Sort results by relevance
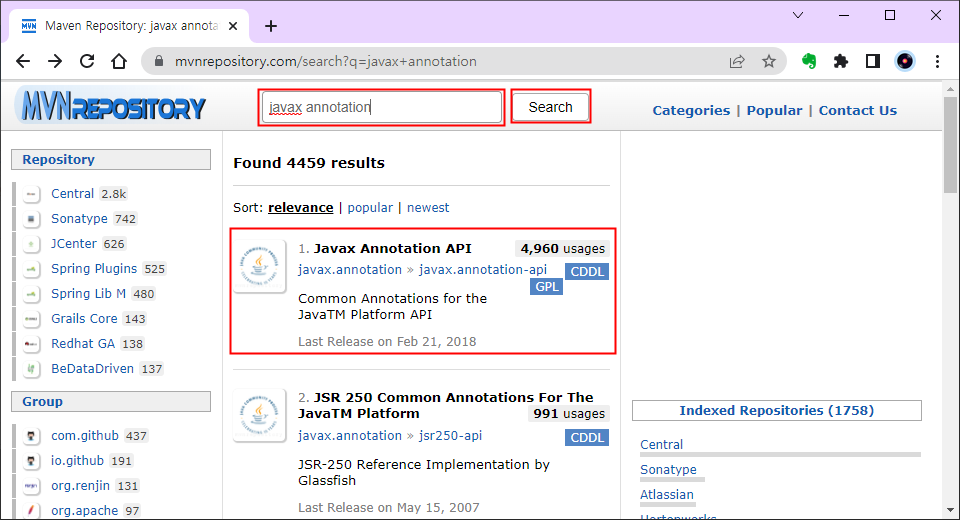960x520 pixels. (x=301, y=208)
